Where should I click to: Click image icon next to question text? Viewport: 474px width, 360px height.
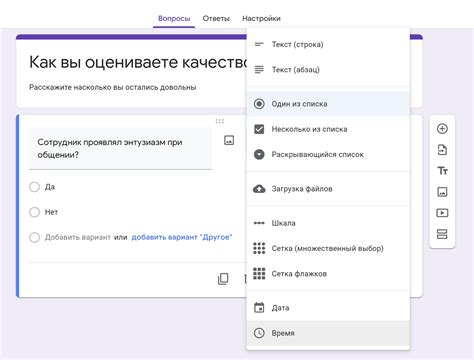tap(229, 140)
